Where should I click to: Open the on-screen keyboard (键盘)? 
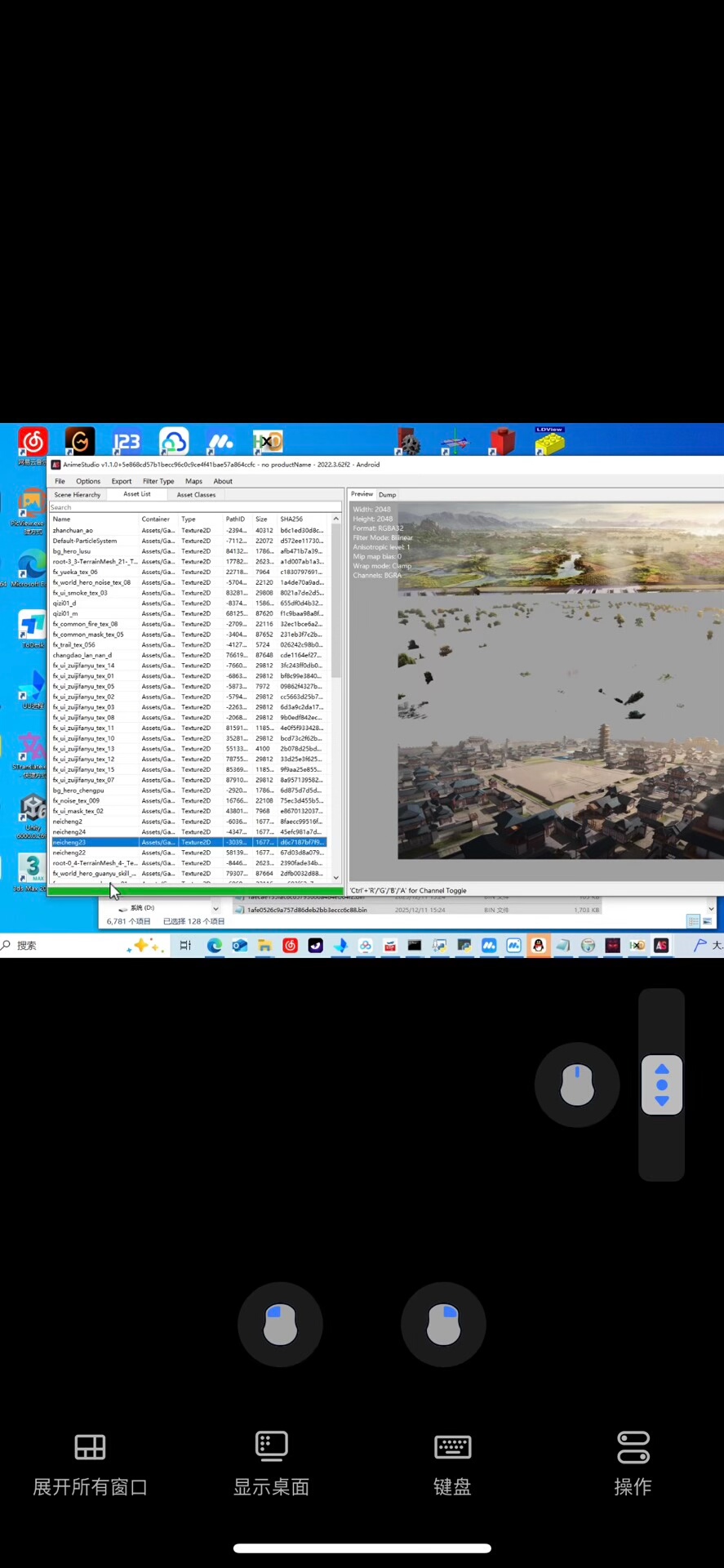452,1463
